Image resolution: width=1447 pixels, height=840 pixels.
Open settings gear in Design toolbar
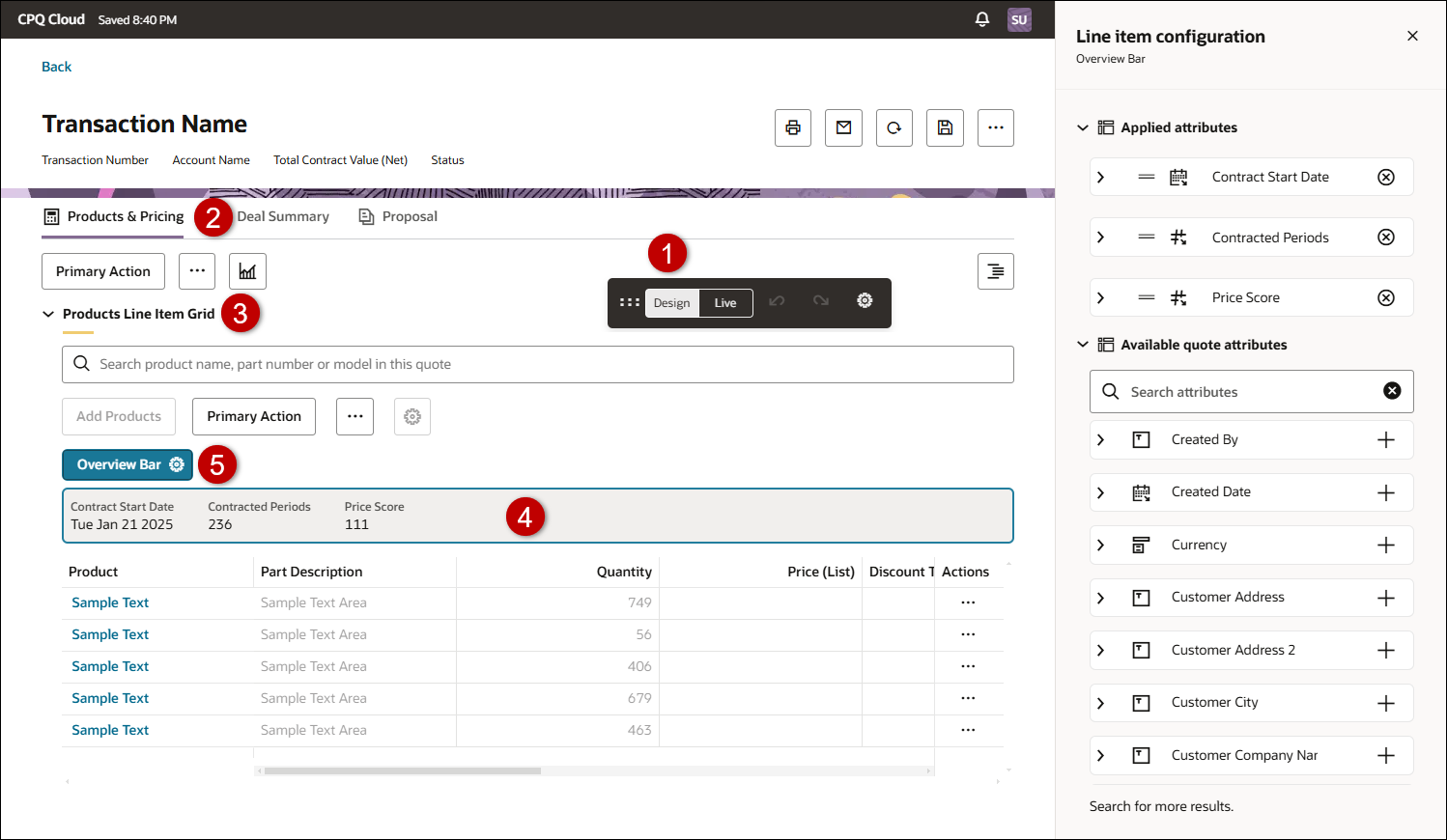tap(865, 301)
